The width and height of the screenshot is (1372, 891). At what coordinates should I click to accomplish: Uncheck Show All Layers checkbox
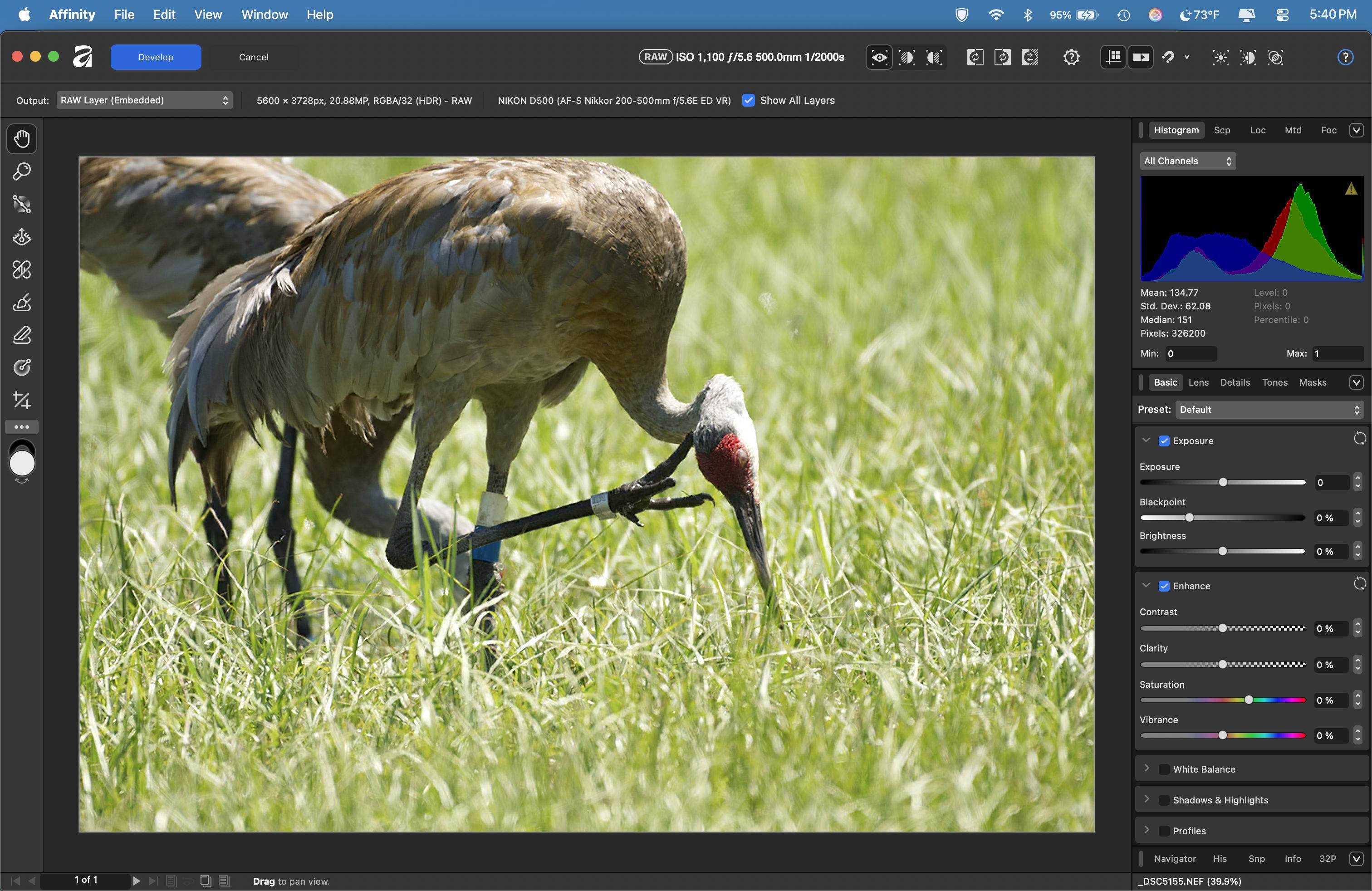(748, 100)
